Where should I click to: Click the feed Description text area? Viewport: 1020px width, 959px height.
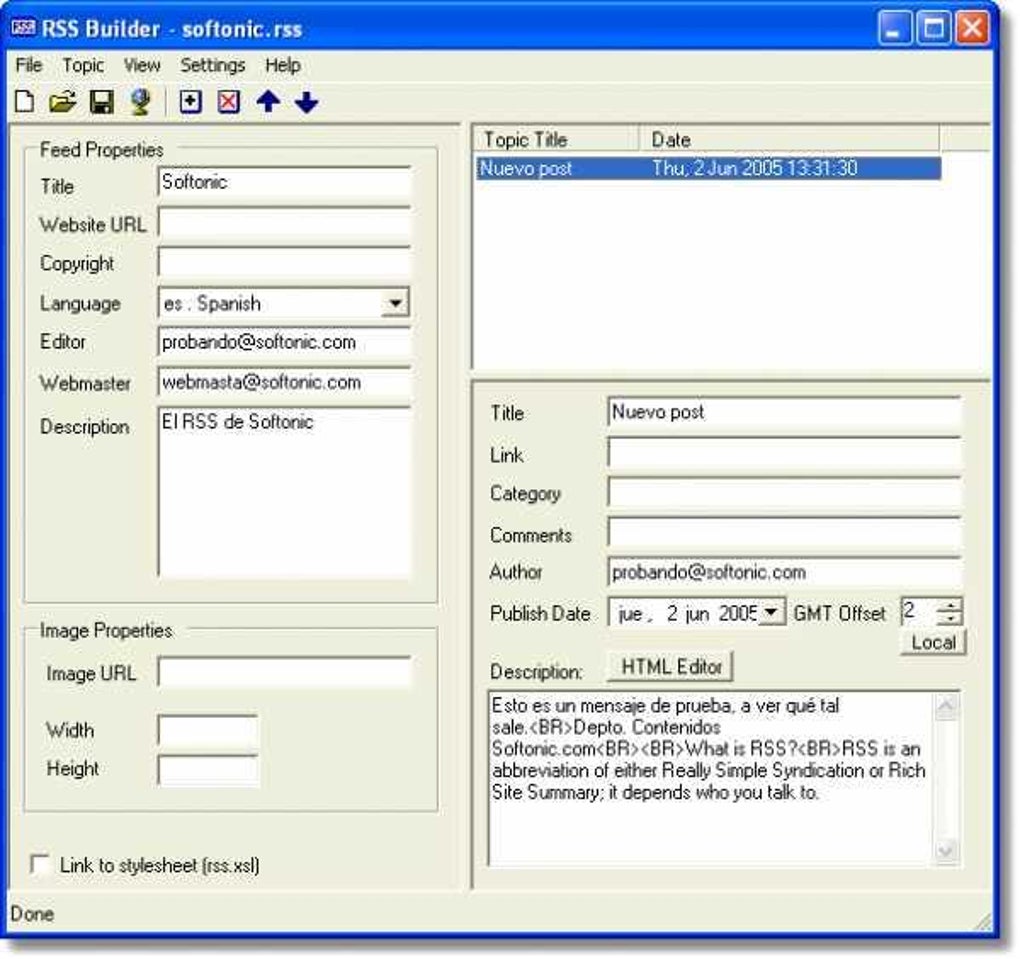(284, 493)
